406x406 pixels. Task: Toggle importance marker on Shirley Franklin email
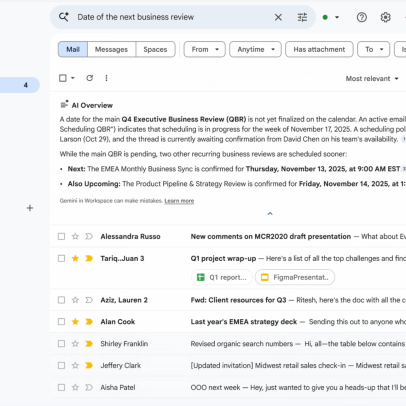click(89, 344)
